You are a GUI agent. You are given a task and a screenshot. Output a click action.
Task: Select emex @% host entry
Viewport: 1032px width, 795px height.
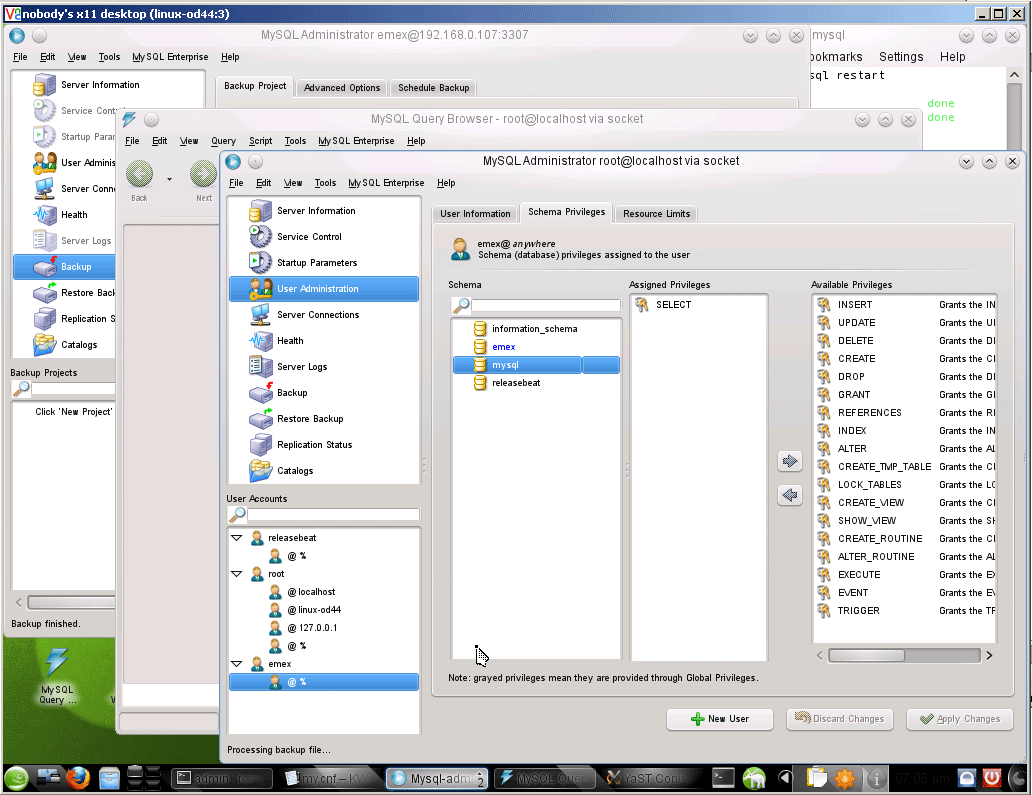324,682
